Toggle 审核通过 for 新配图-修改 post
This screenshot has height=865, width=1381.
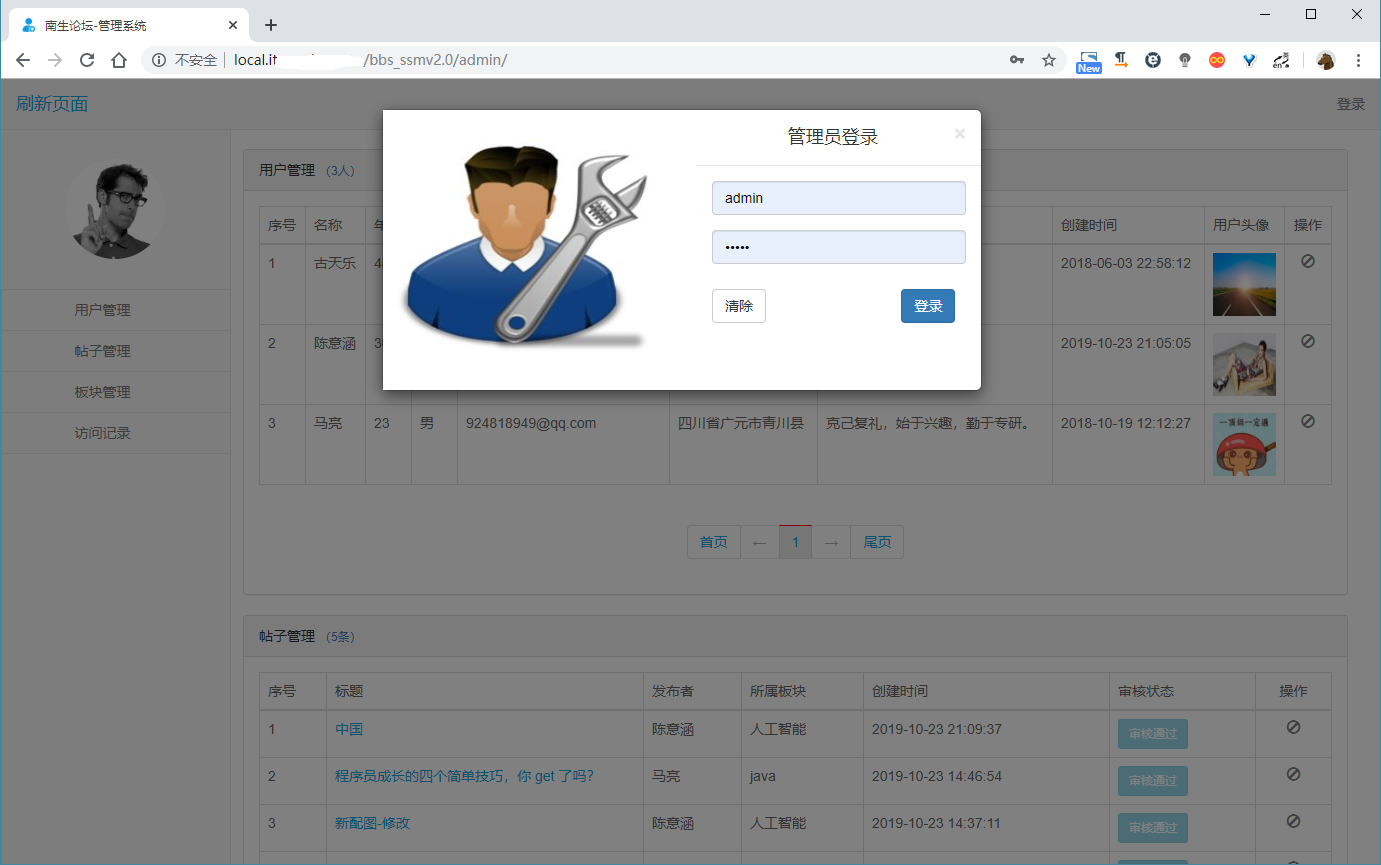click(1152, 827)
